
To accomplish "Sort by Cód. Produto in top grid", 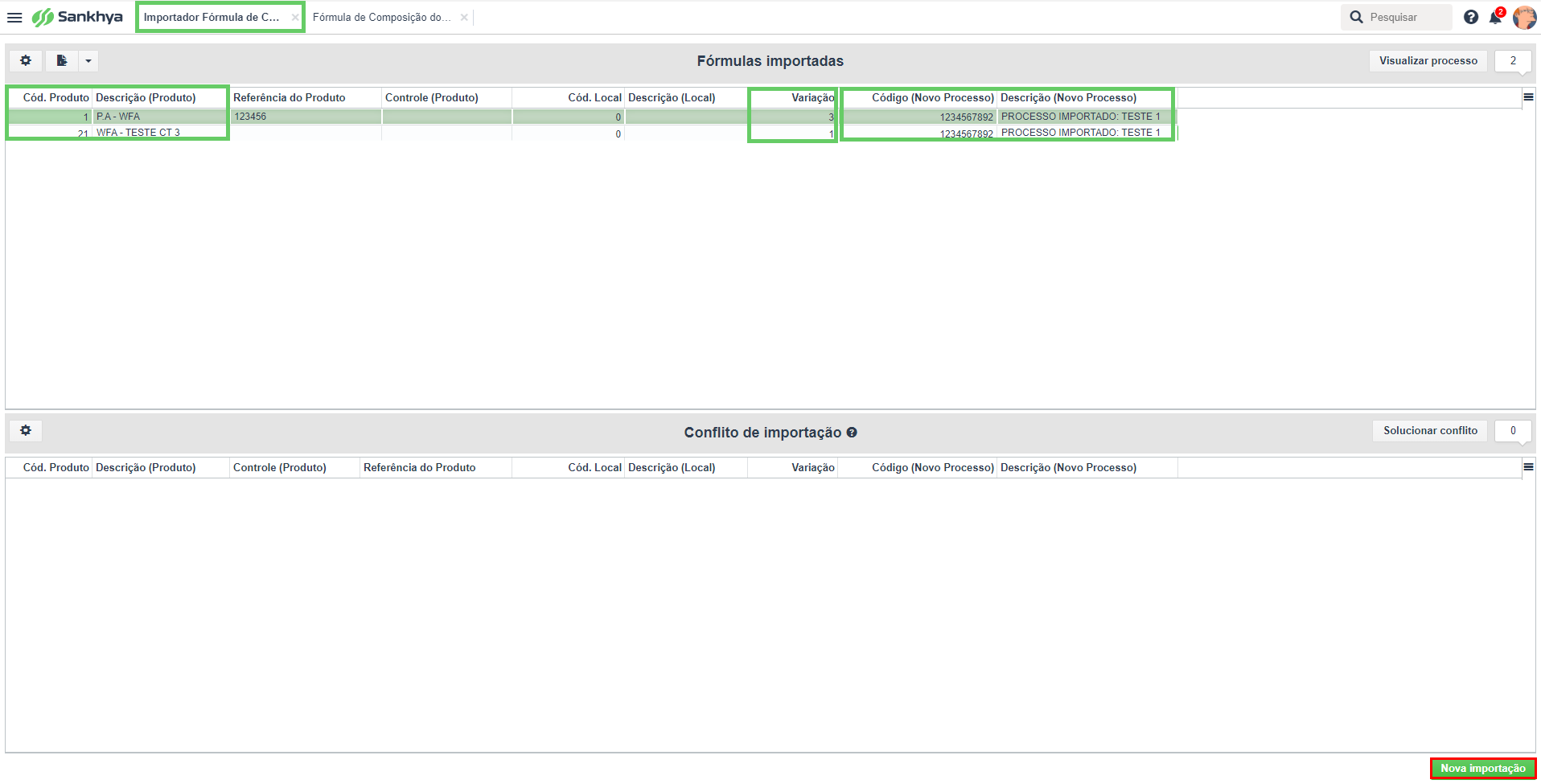I will (x=50, y=97).
